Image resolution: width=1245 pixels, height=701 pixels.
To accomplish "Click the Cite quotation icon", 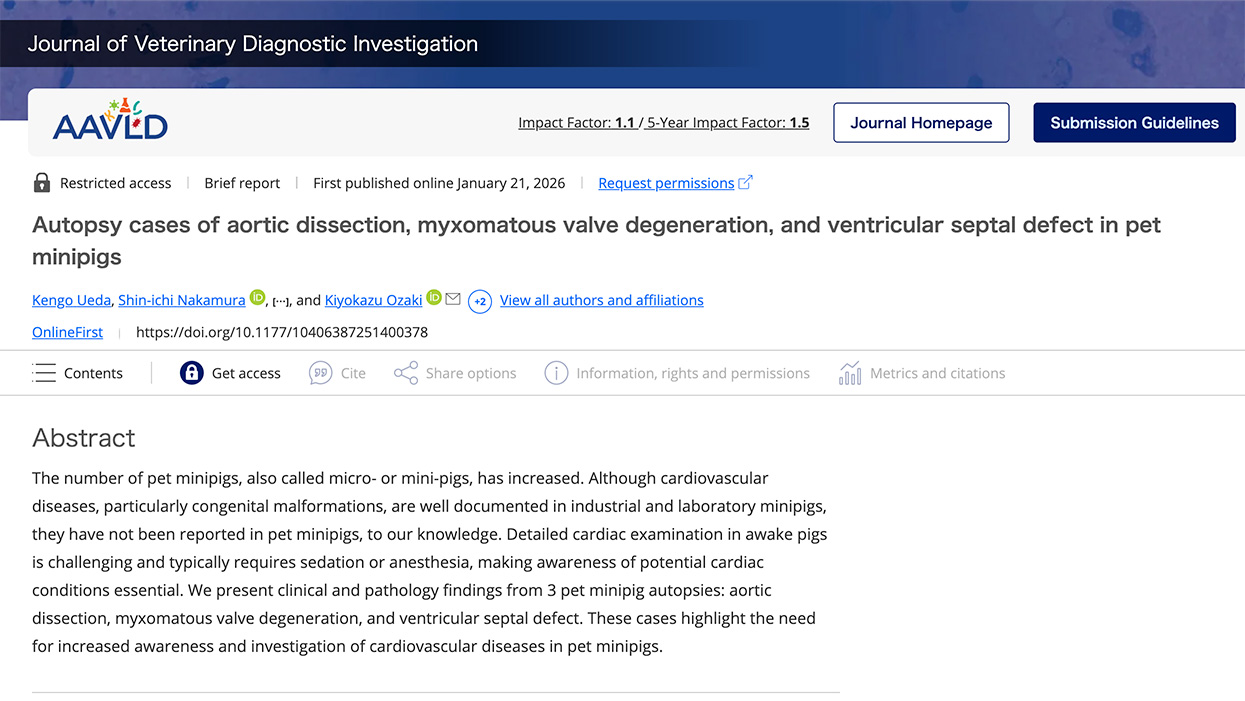I will pyautogui.click(x=320, y=373).
